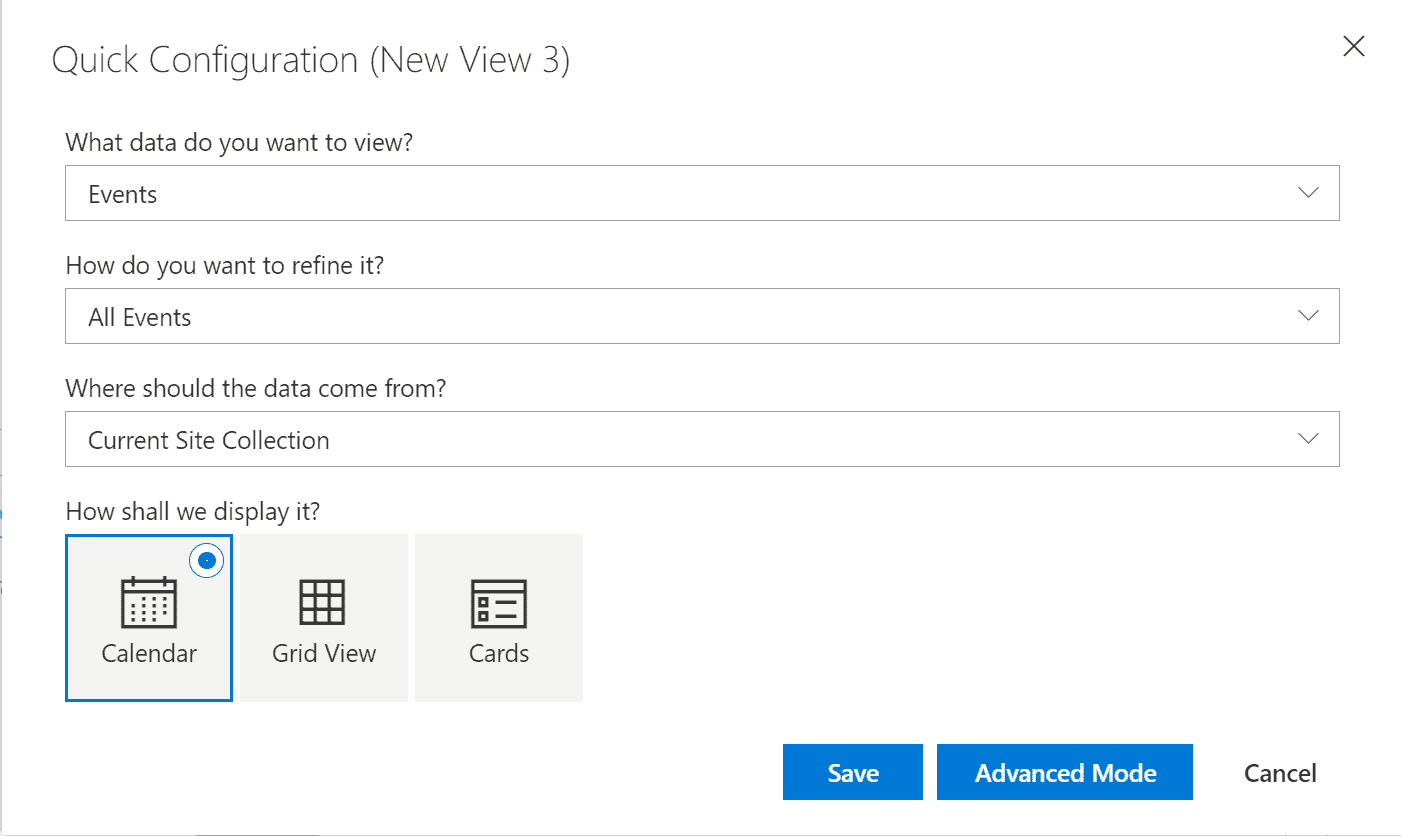Choose the Grid View display tile
1401x836 pixels.
(x=324, y=618)
